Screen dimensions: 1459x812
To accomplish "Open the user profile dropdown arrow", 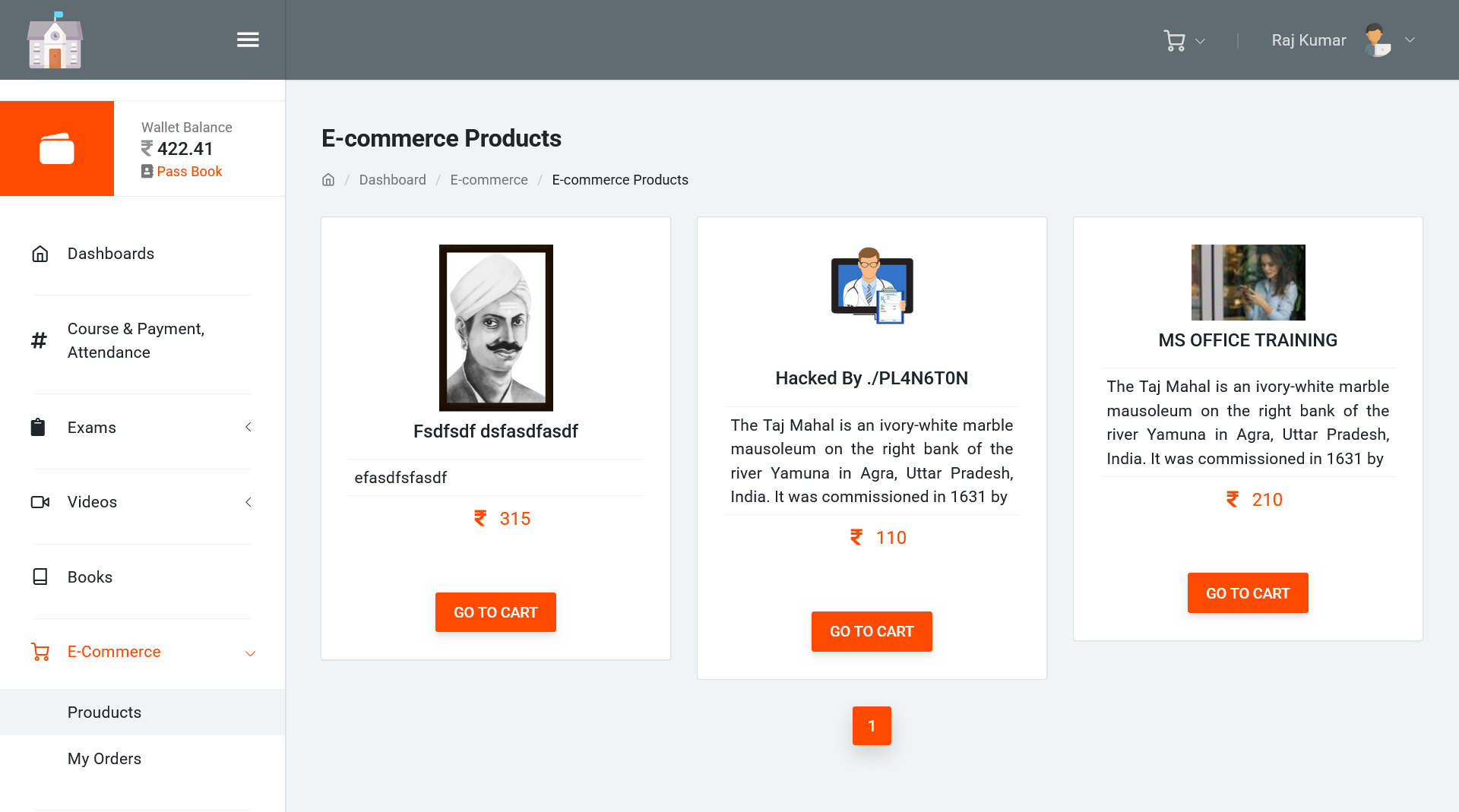I will (1410, 40).
